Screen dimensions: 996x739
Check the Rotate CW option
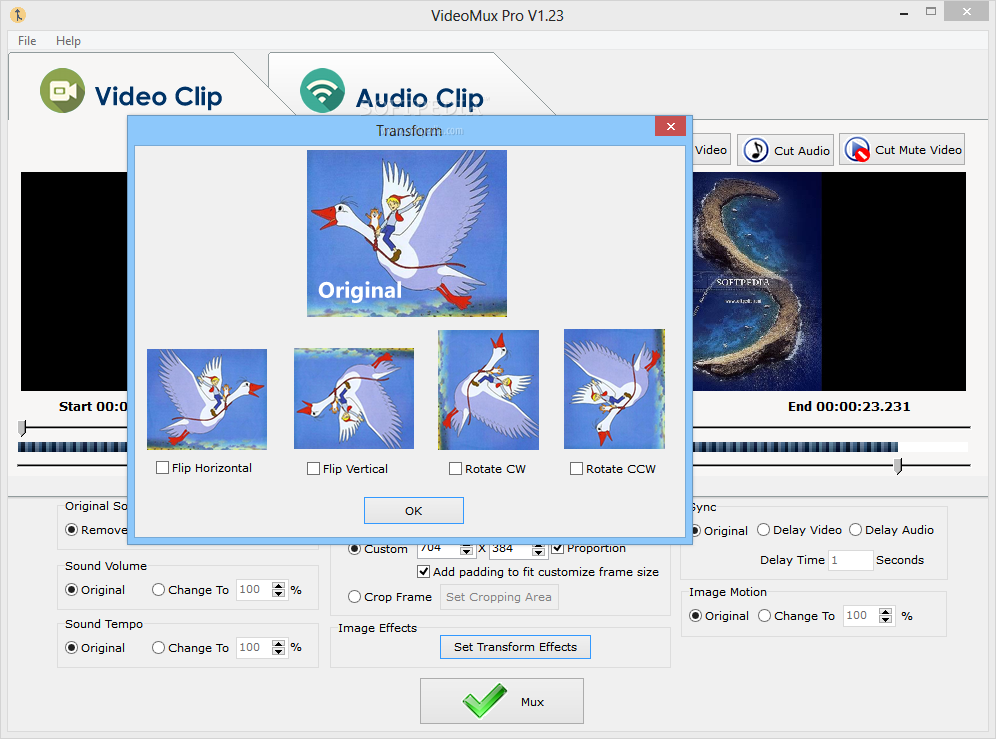click(x=455, y=468)
